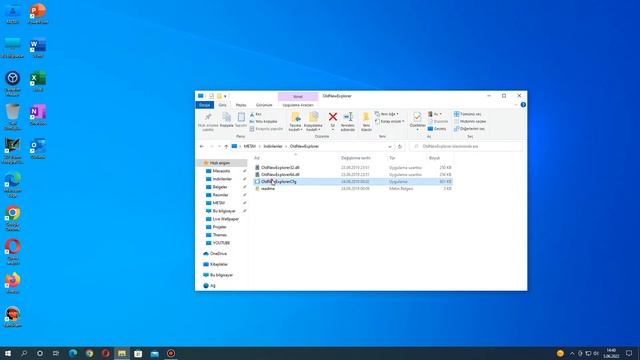Click Yolu kopyala (Copy path)

pyautogui.click(x=263, y=121)
